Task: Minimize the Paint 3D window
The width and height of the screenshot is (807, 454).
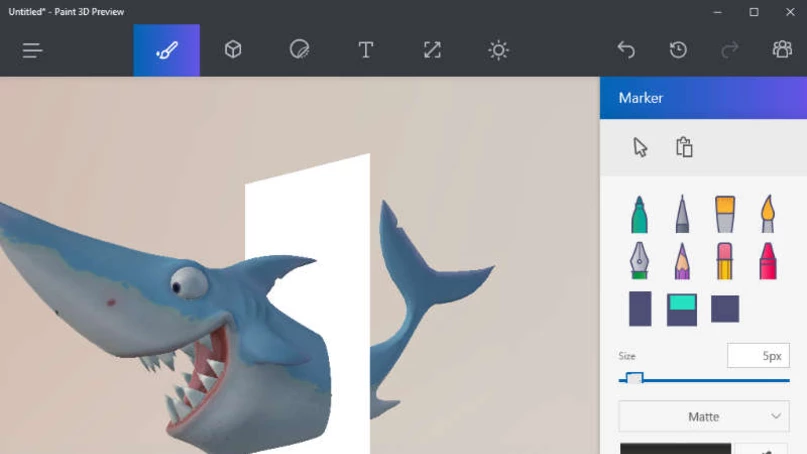Action: click(717, 12)
